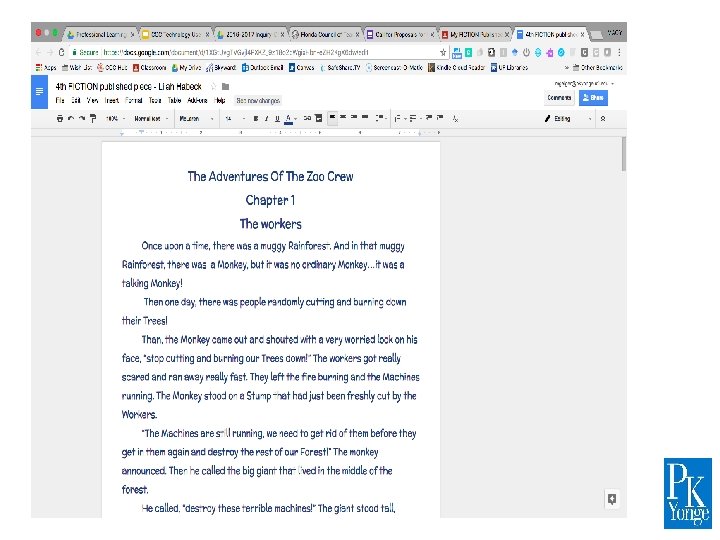Image resolution: width=720 pixels, height=540 pixels.
Task: Open the Classroom bookmark
Action: [x=149, y=68]
